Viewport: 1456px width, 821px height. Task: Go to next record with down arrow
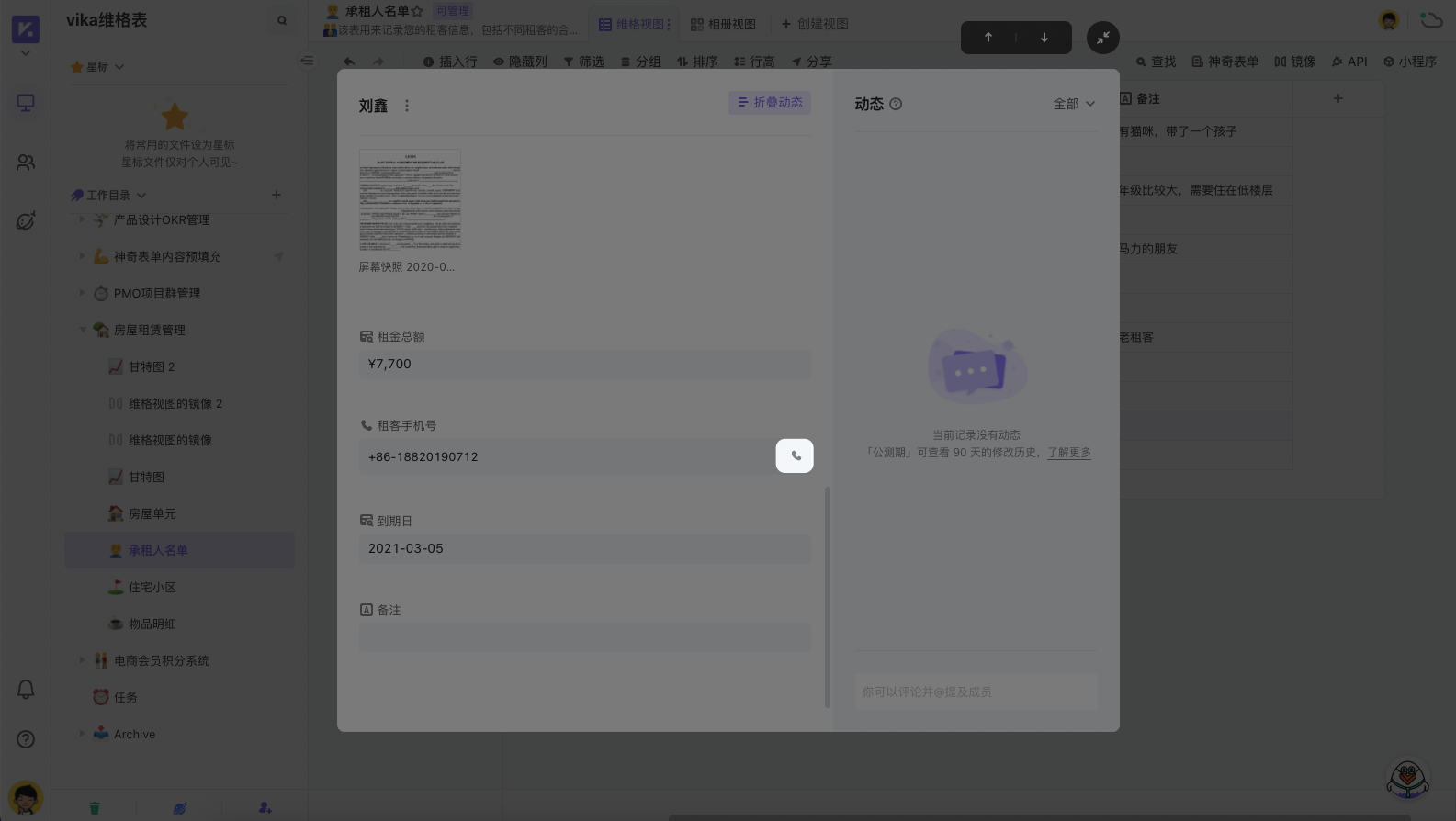pos(1044,38)
